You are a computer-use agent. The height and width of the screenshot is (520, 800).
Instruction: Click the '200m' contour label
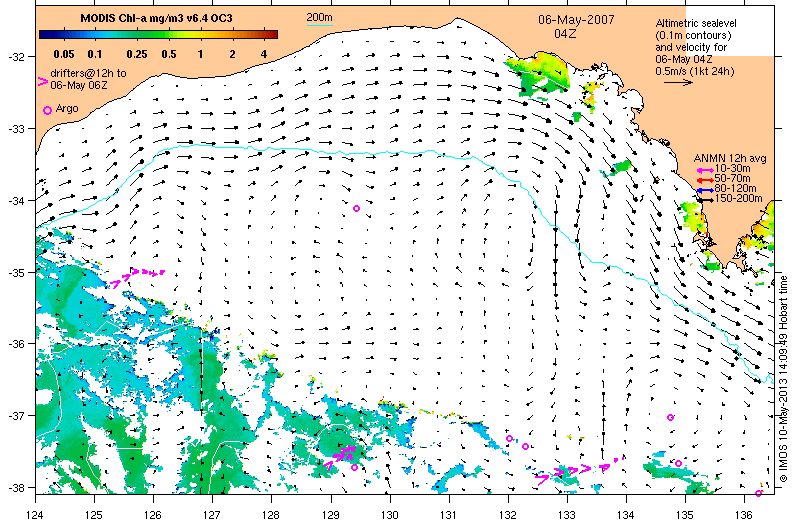[319, 18]
